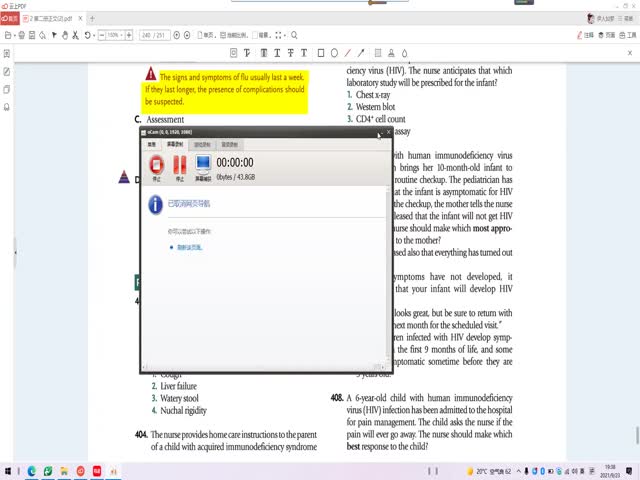
Task: Select the highlighted text annotation tool
Action: coord(264,53)
